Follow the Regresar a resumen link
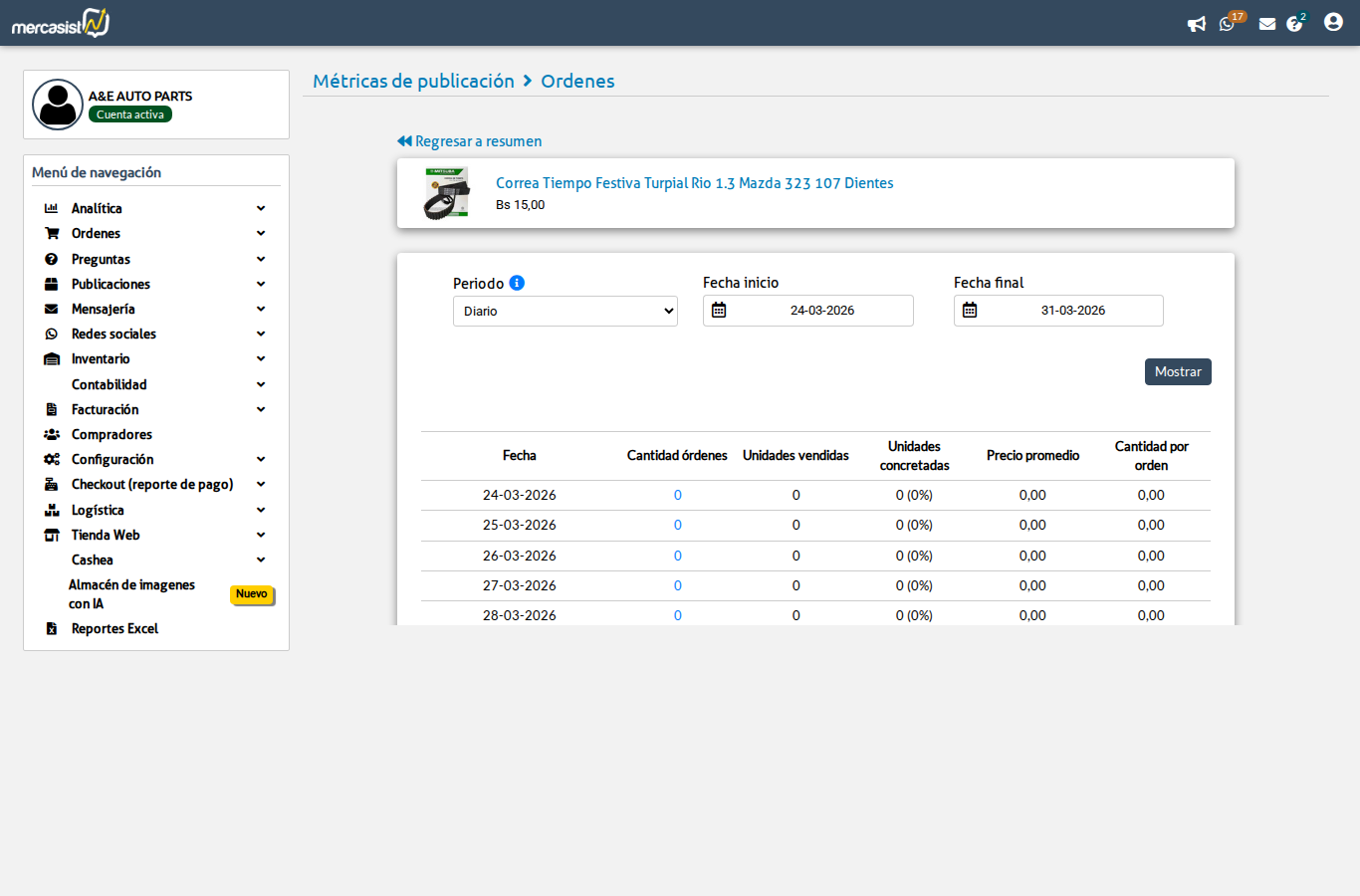Image resolution: width=1360 pixels, height=896 pixels. pyautogui.click(x=478, y=141)
